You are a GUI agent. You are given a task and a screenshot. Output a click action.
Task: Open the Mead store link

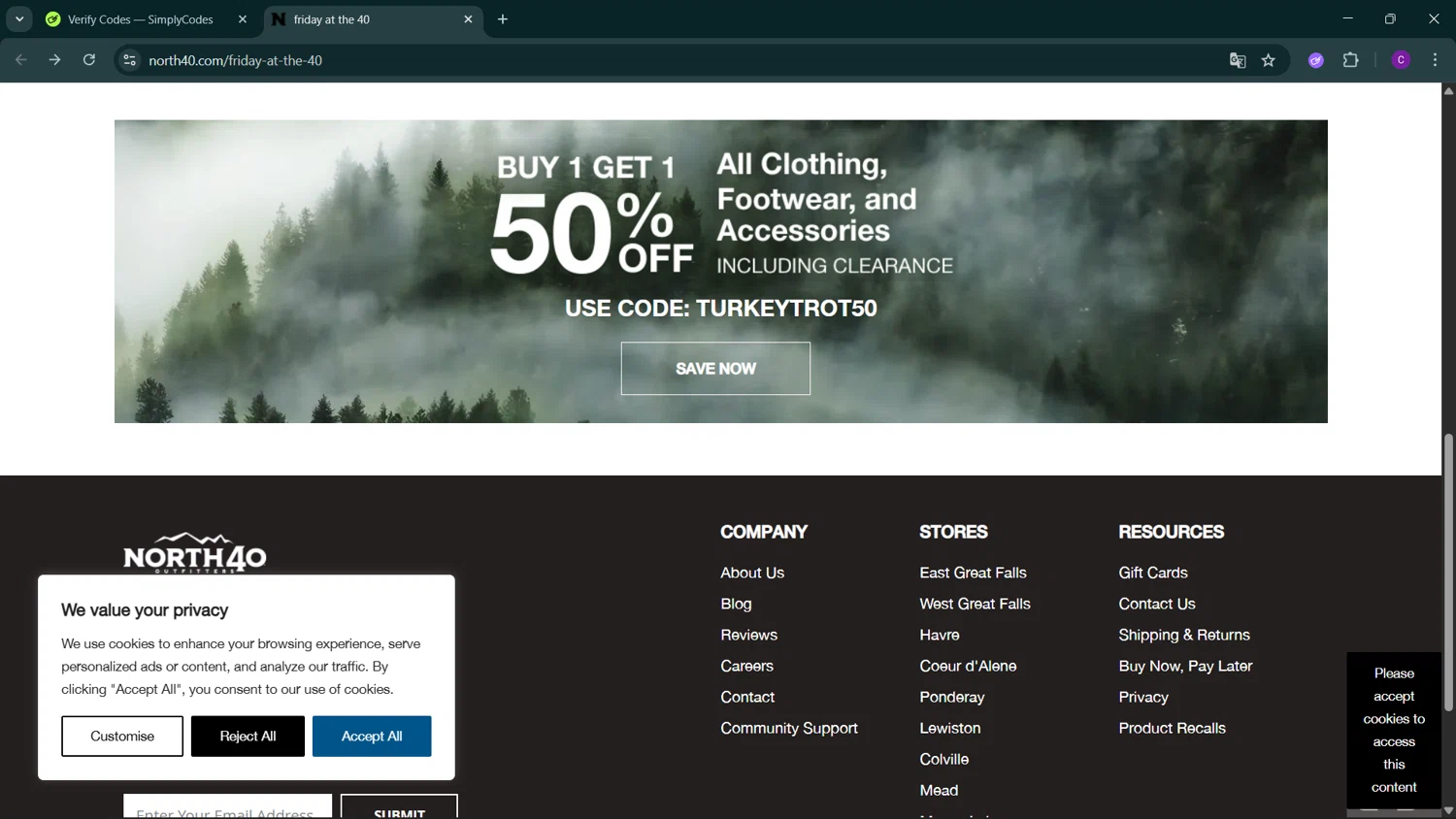pyautogui.click(x=939, y=790)
